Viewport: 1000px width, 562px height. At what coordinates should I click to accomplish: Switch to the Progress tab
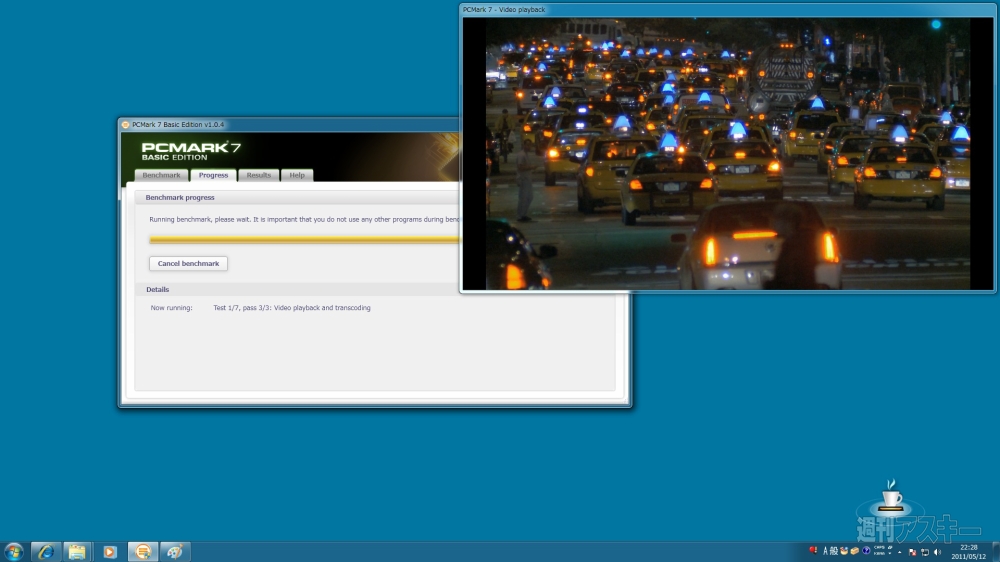tap(213, 175)
